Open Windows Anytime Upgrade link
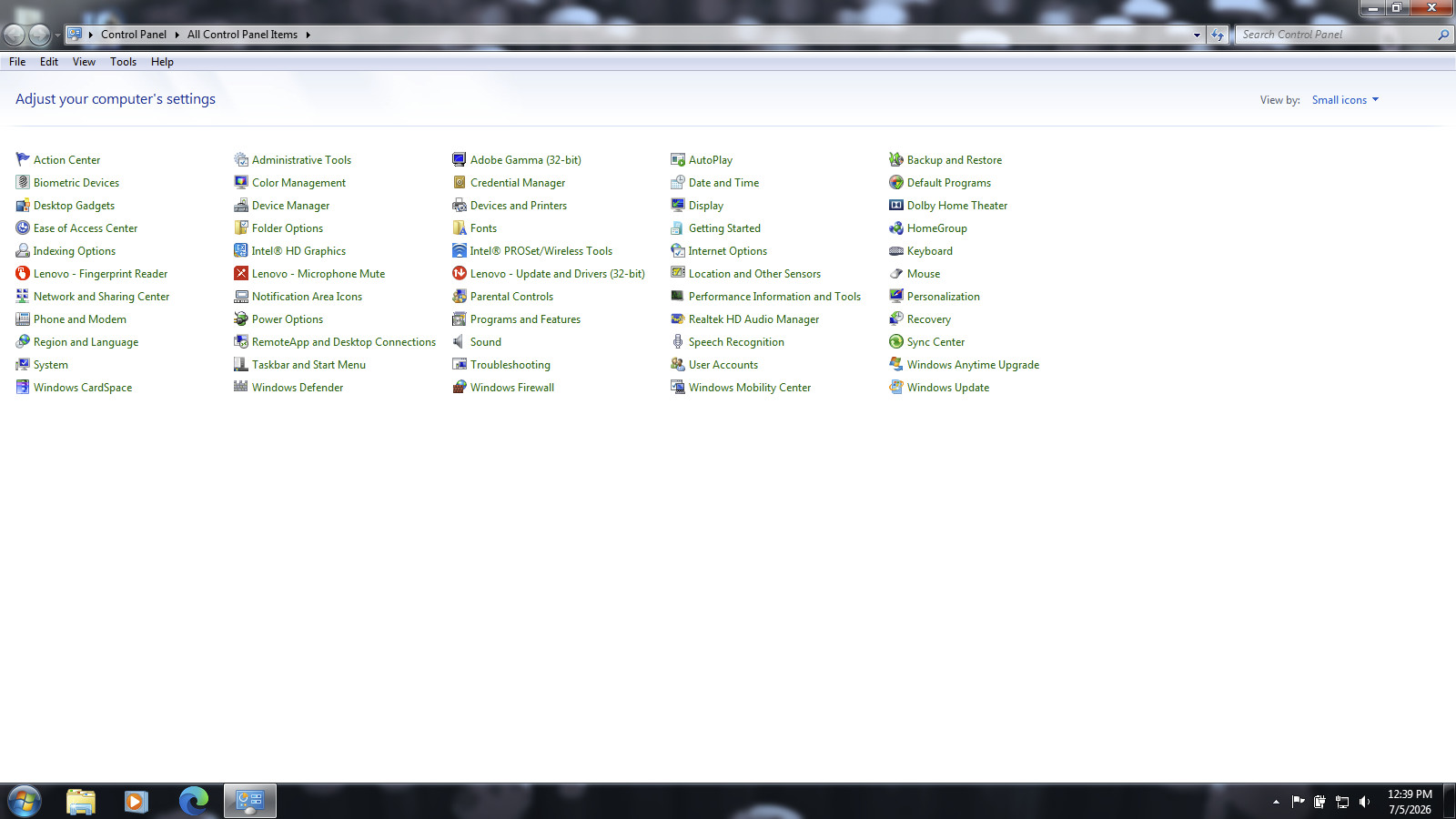 (973, 365)
